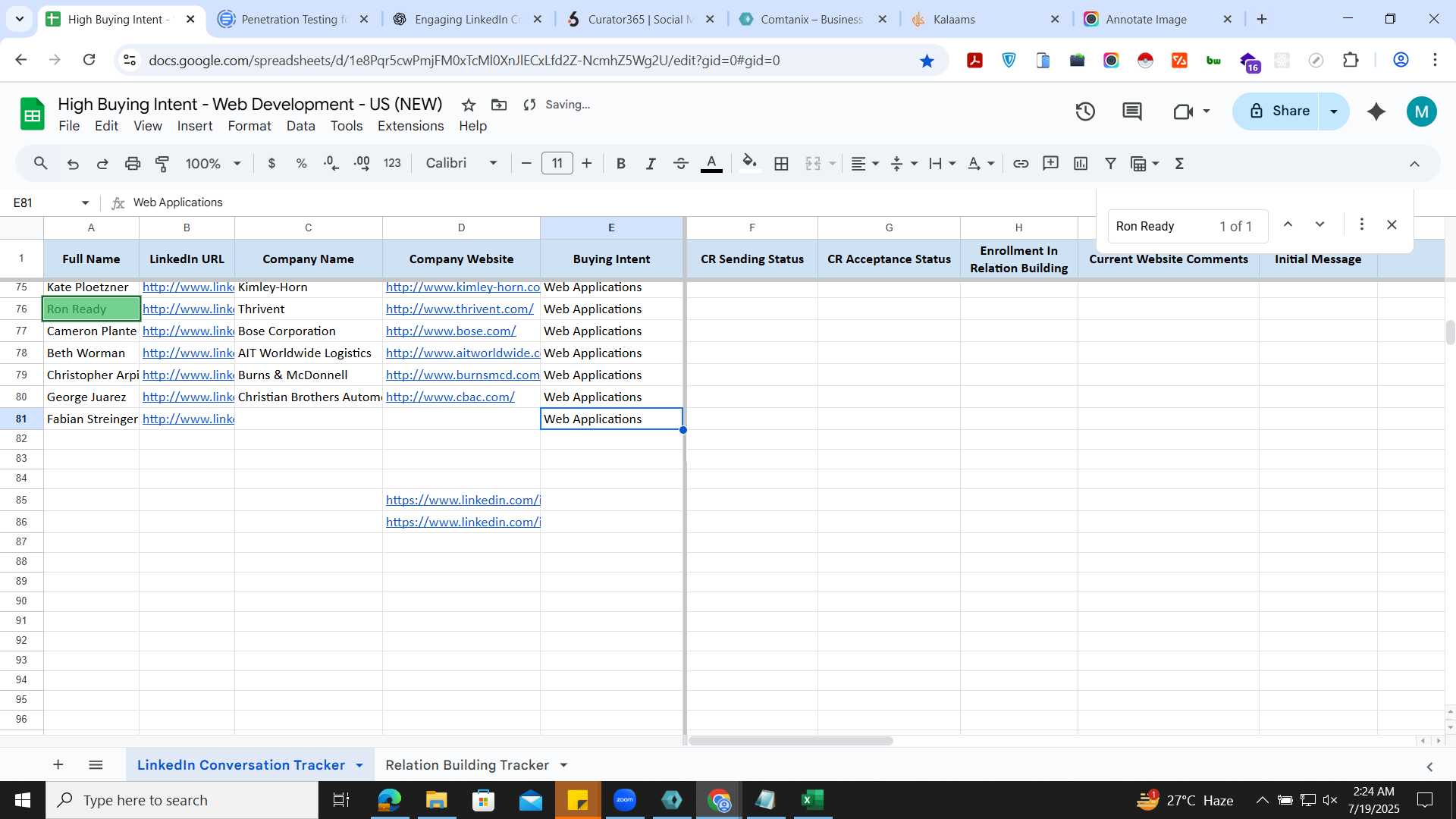Hide the menus with collapse chevron
The image size is (1456, 819).
coord(1414,164)
